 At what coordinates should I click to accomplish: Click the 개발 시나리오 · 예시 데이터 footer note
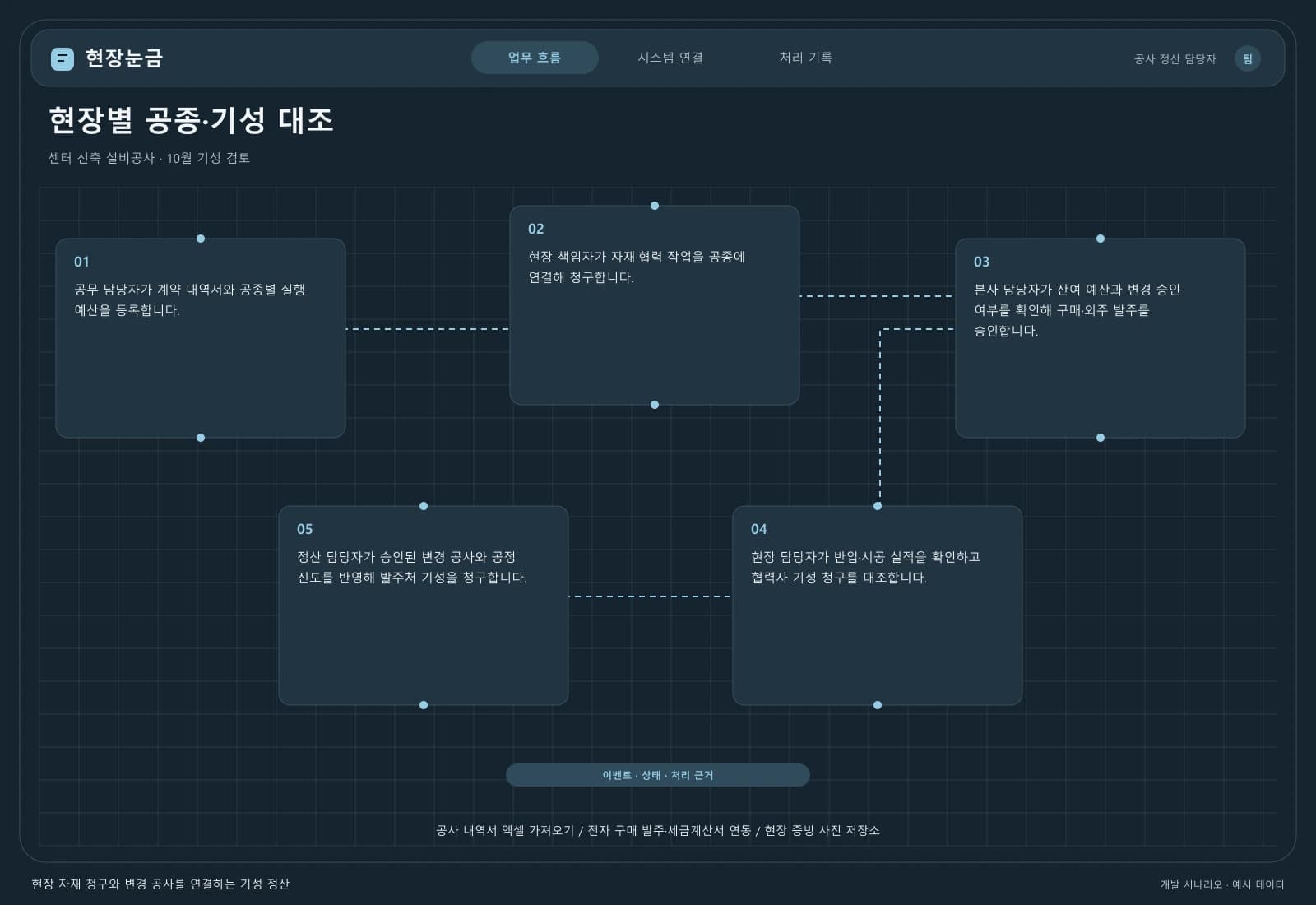pos(1222,884)
